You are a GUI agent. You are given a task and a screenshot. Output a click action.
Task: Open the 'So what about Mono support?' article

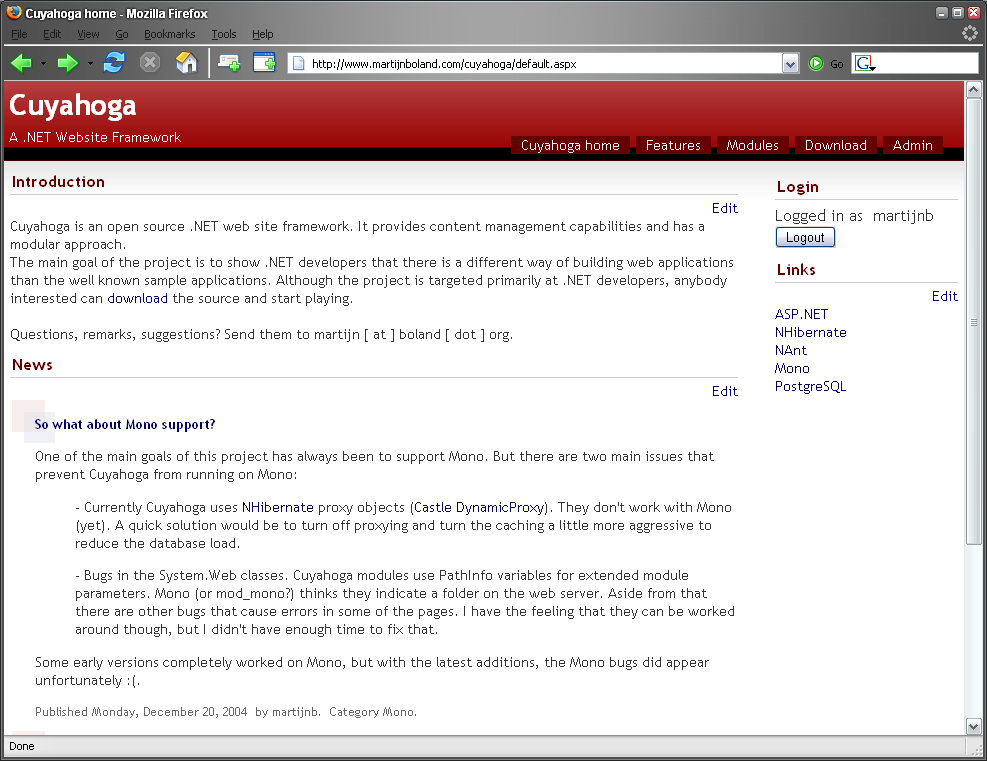click(125, 424)
